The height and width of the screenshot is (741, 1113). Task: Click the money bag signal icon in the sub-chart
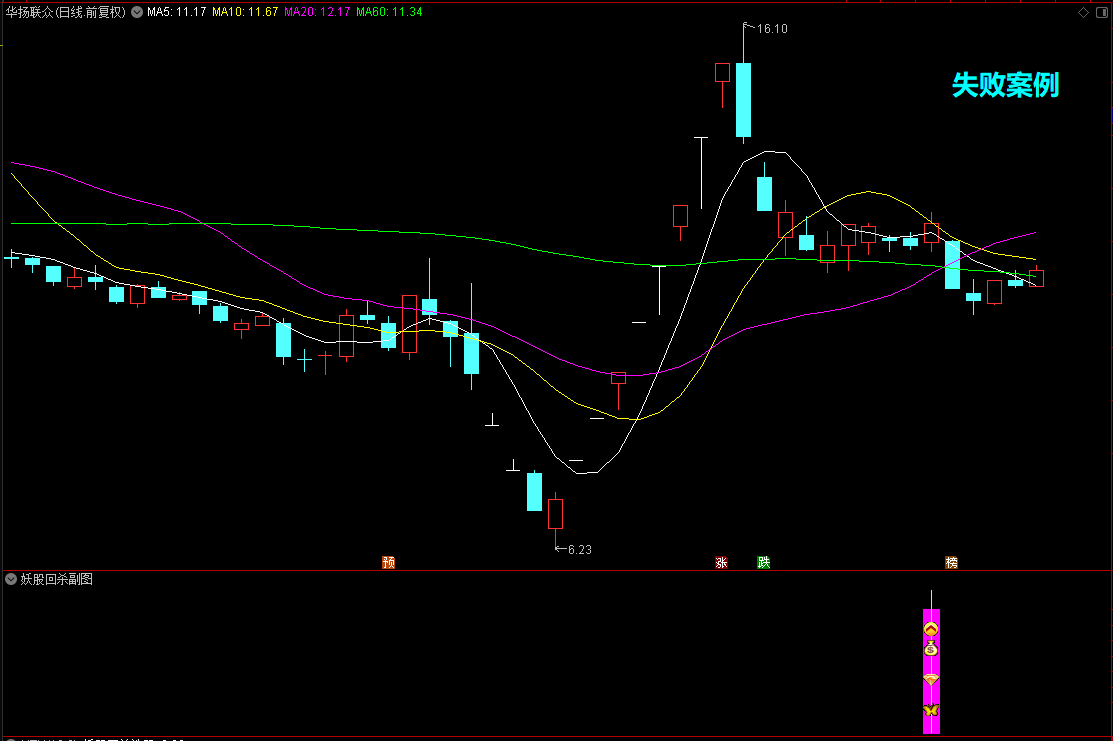[931, 648]
